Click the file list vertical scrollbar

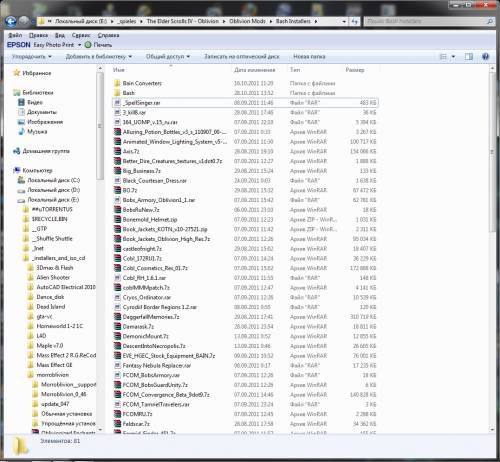pyautogui.click(x=492, y=152)
